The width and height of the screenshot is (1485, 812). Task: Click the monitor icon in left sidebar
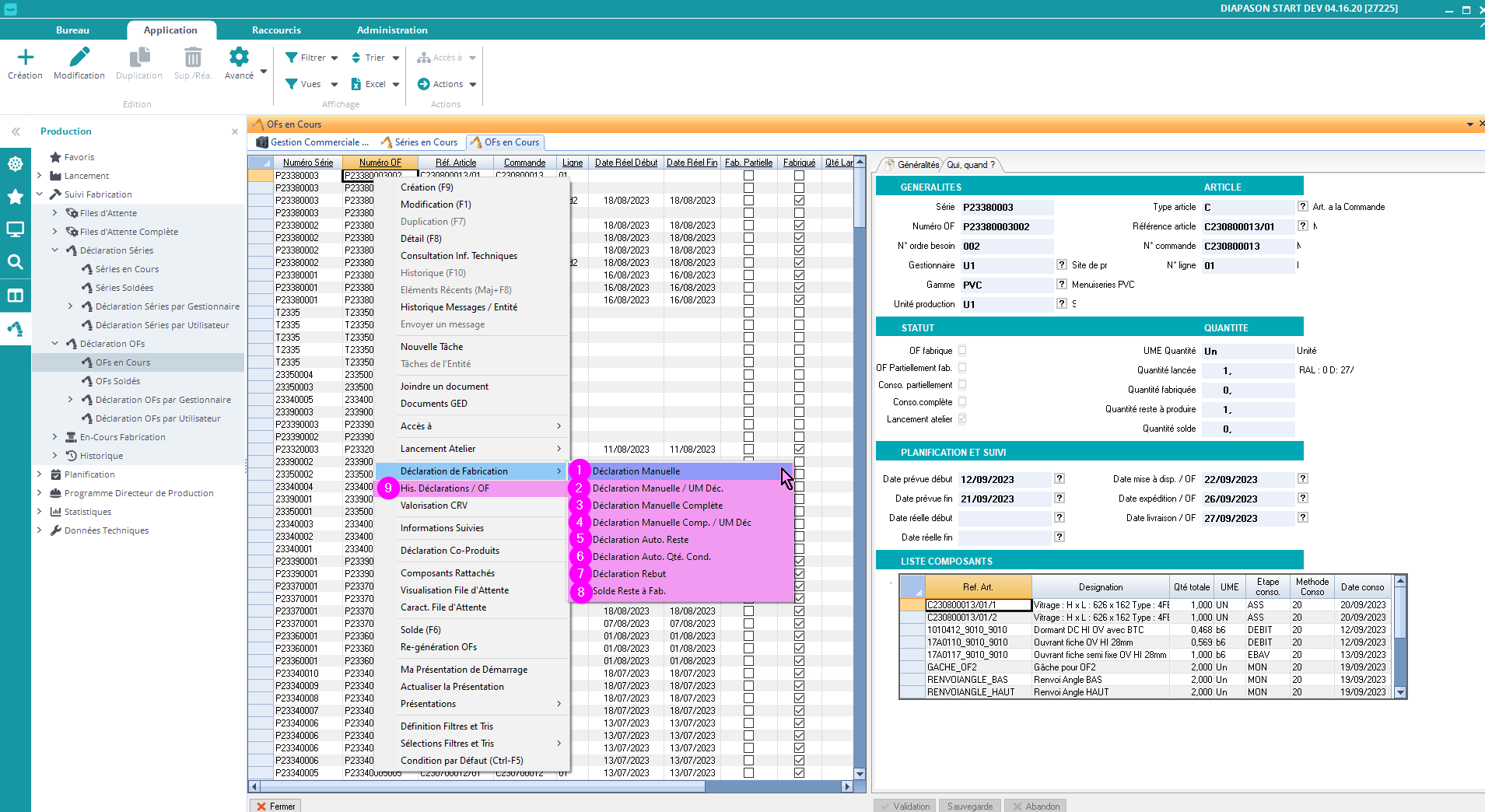(15, 229)
